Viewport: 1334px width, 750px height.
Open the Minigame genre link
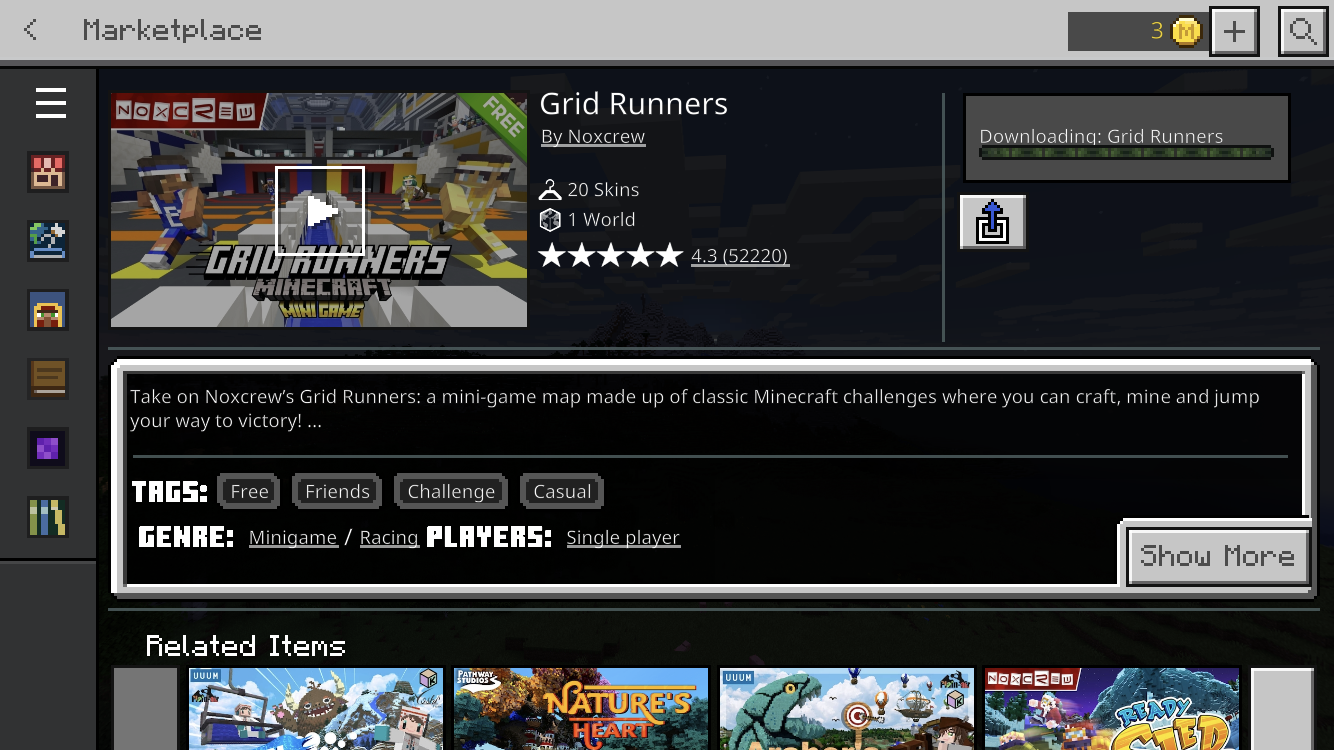click(x=293, y=538)
